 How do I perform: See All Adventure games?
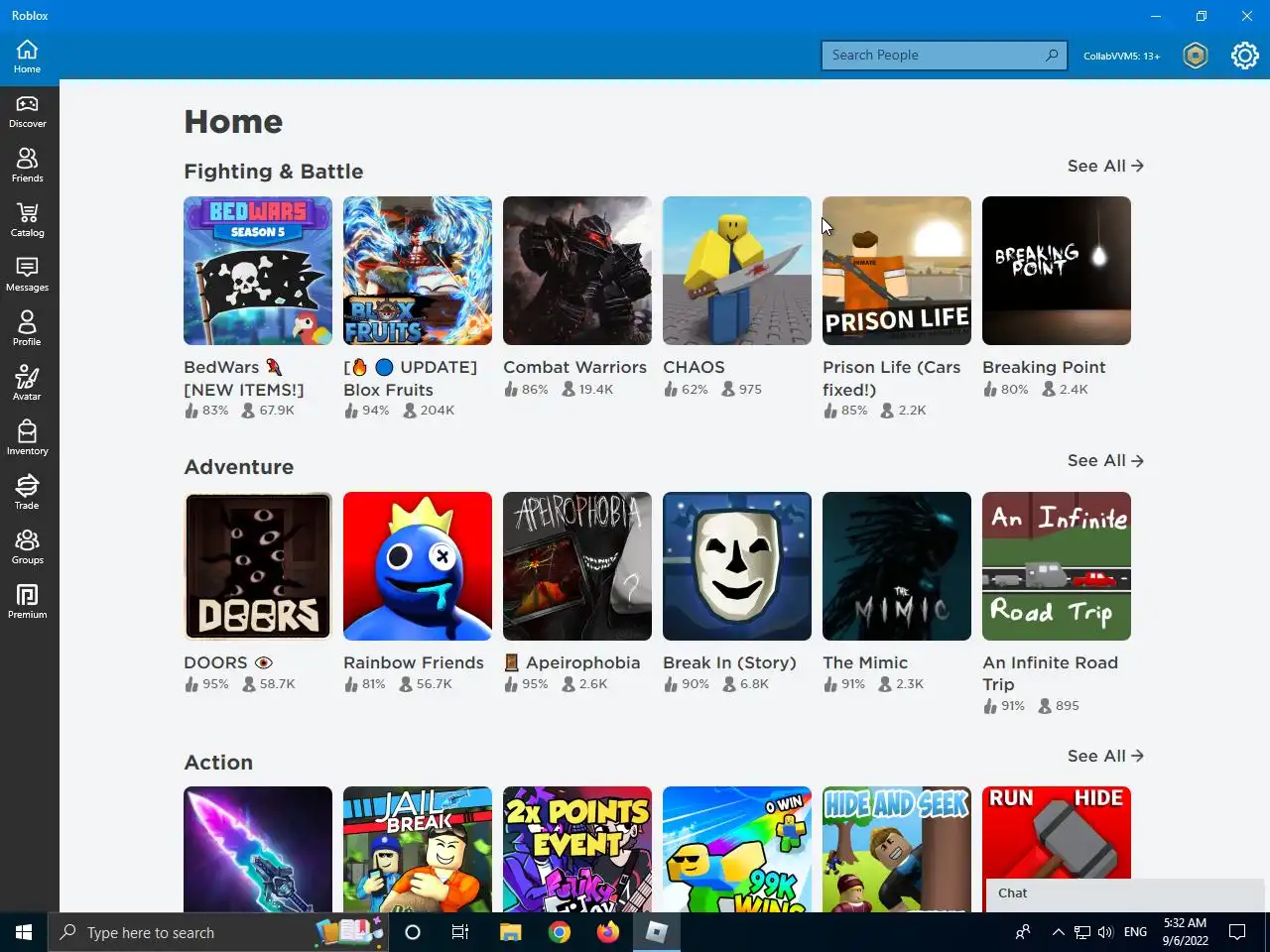[1105, 460]
